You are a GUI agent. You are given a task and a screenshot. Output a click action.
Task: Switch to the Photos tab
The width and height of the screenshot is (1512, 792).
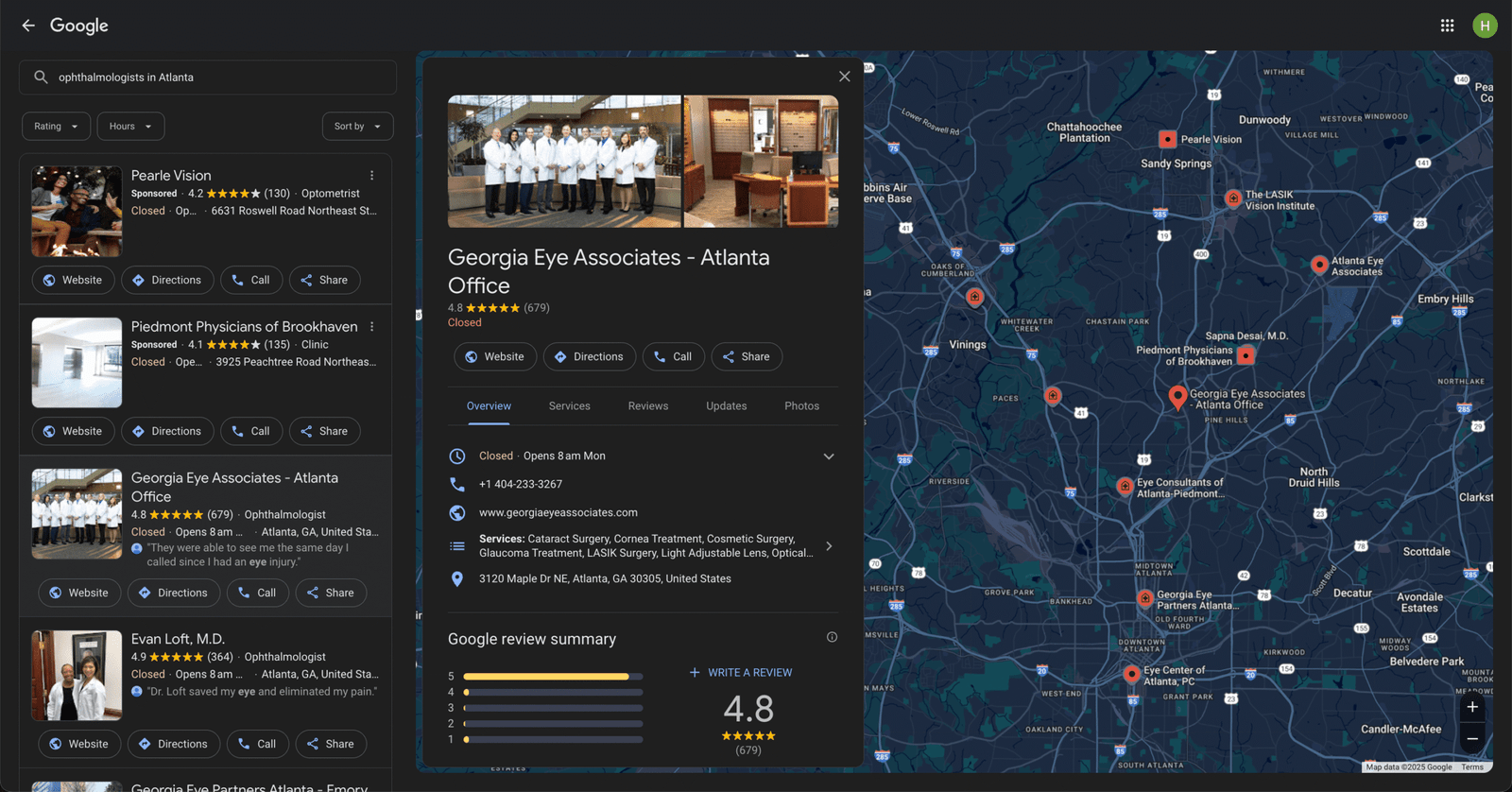pos(801,406)
